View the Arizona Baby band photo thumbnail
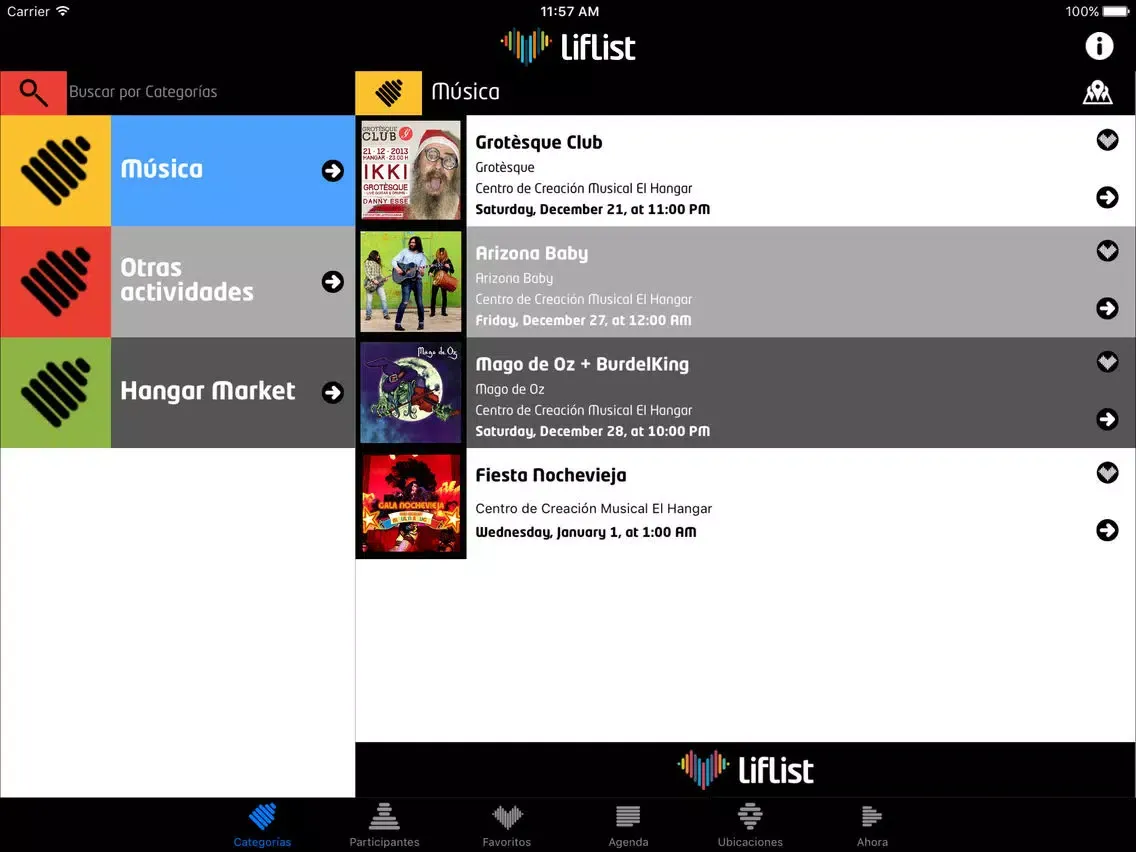 tap(411, 282)
